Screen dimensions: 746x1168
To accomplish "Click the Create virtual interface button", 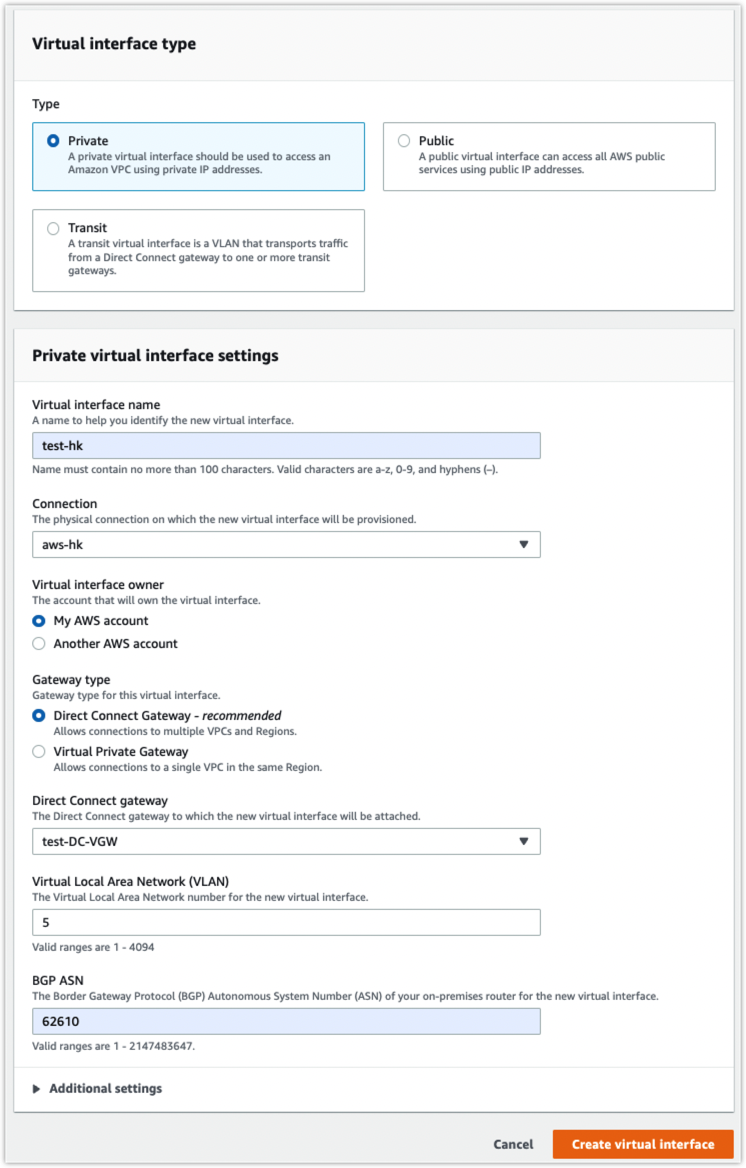I will 643,1144.
